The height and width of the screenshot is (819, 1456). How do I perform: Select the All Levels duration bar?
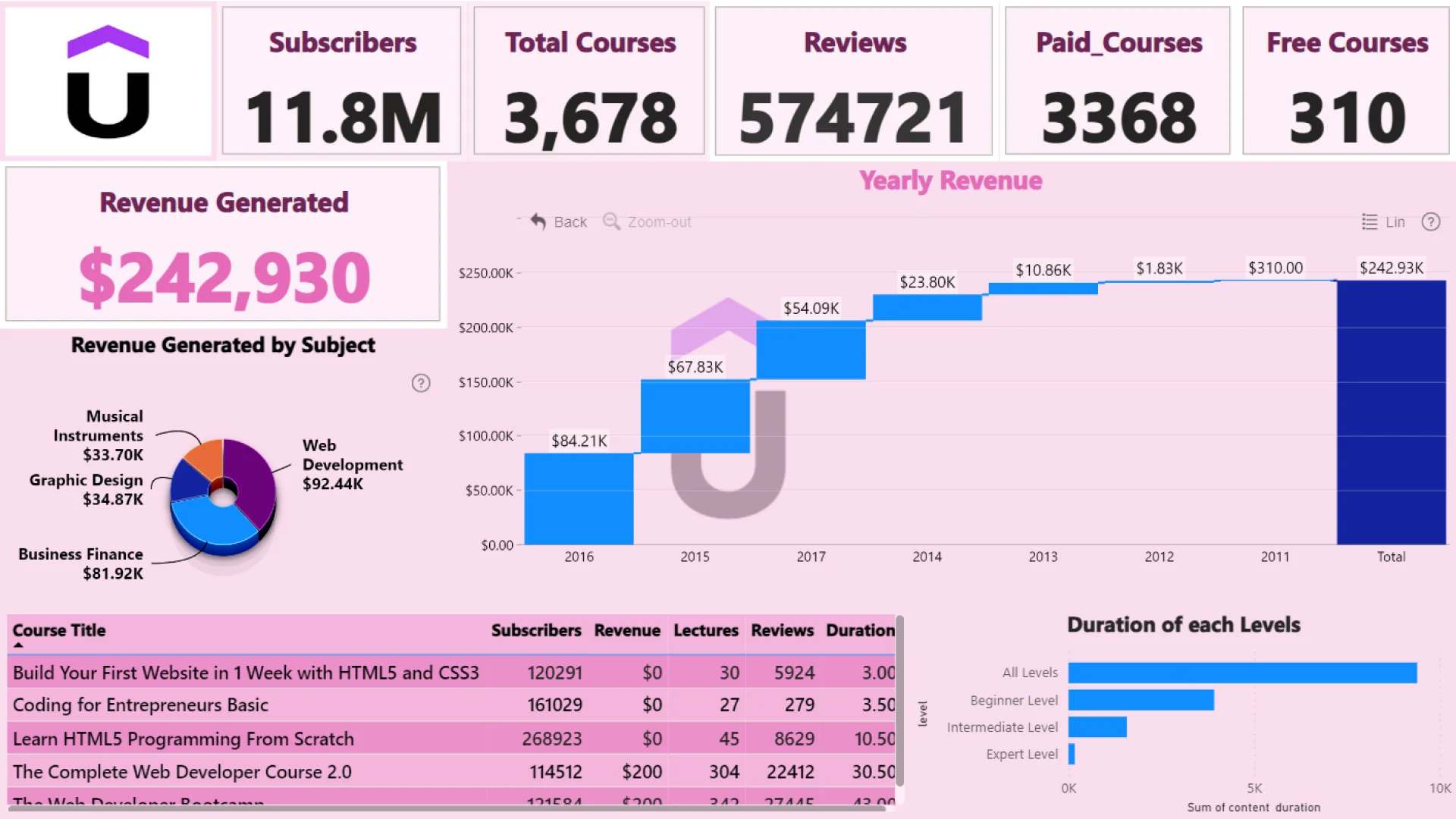1242,673
